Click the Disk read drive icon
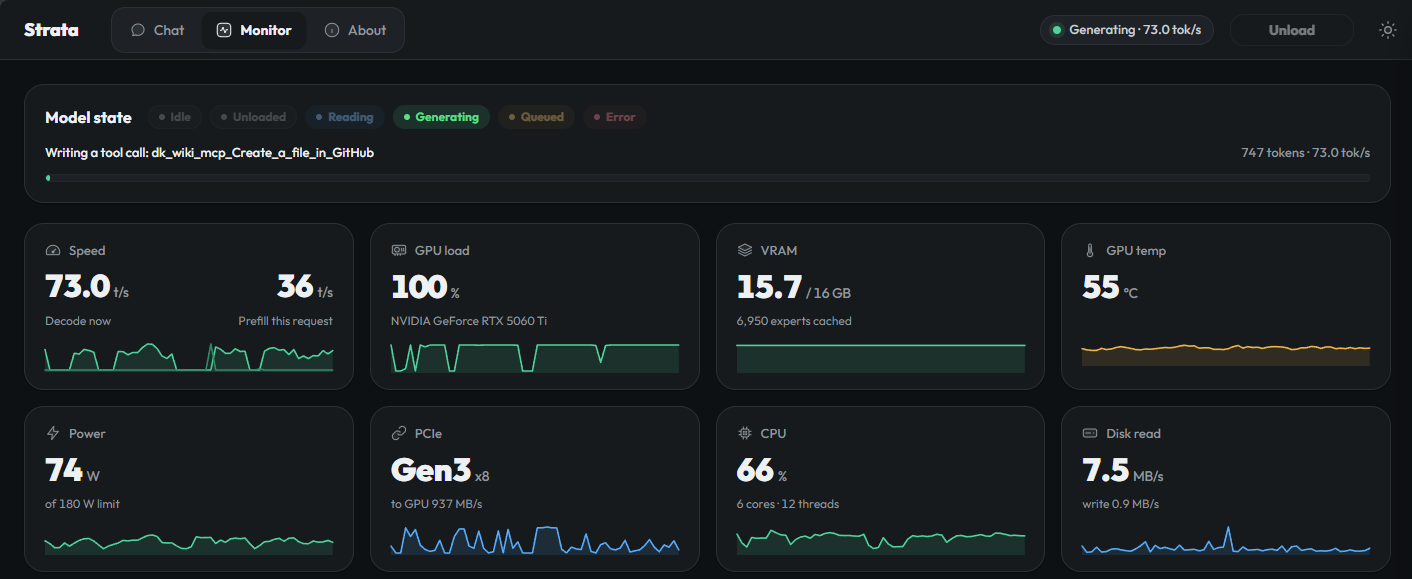Image resolution: width=1412 pixels, height=579 pixels. click(x=1090, y=433)
